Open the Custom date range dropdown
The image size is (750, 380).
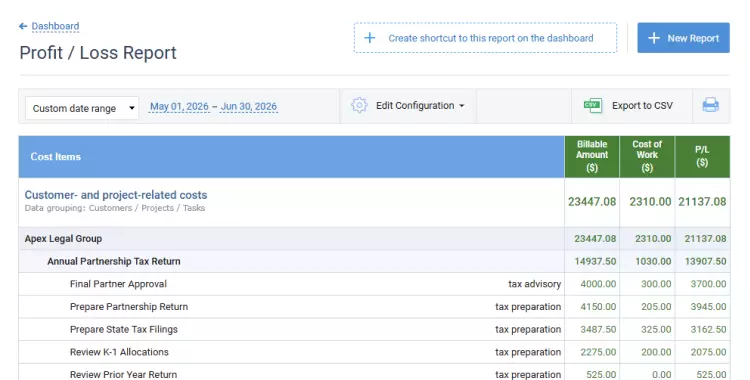coord(82,108)
